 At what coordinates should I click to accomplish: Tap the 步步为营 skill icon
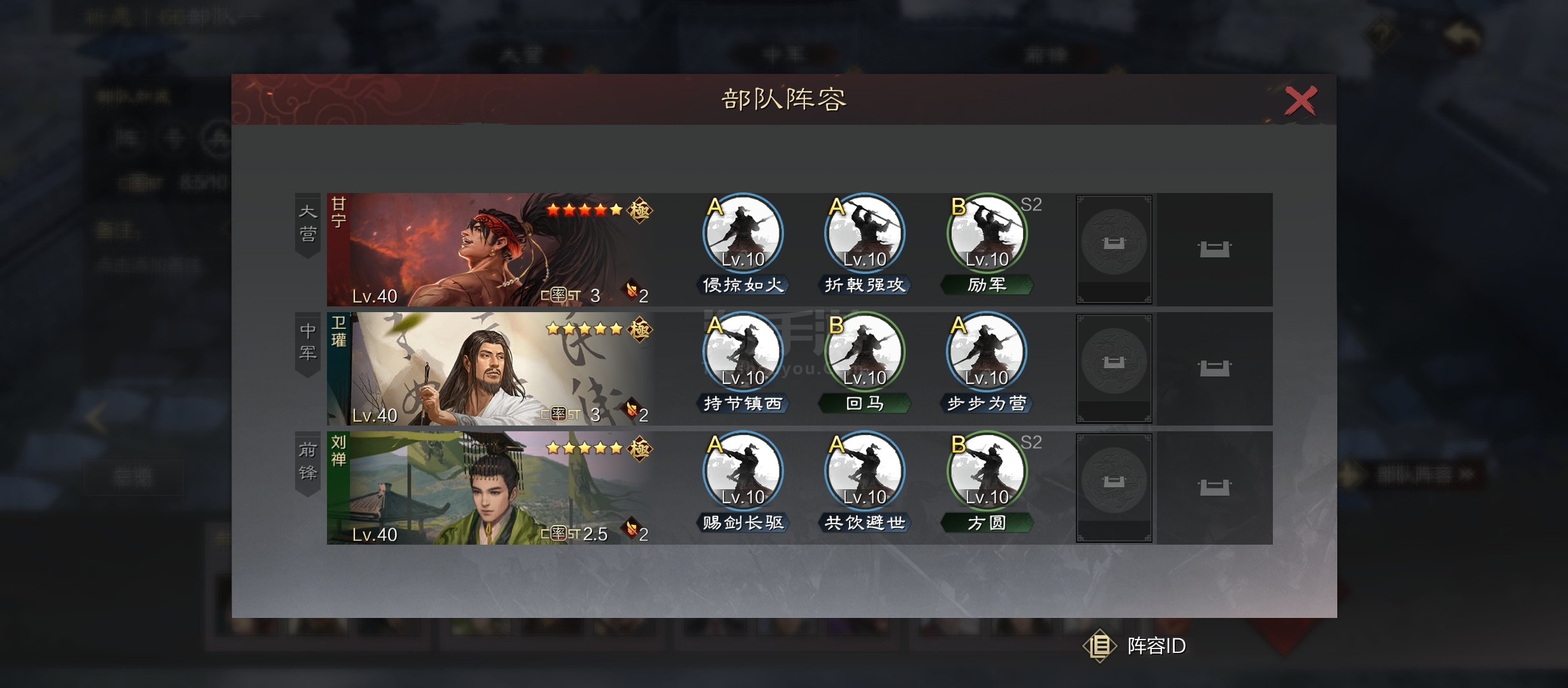[987, 352]
